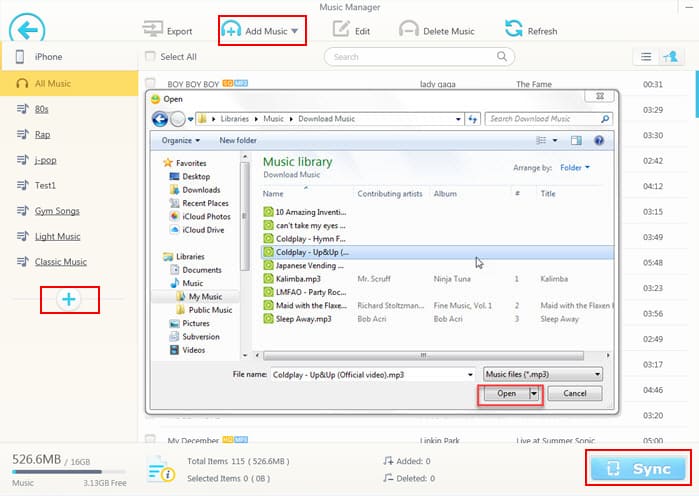Screen dimensions: 699x496
Task: Click the storage info icon at bottom
Action: coord(160,470)
